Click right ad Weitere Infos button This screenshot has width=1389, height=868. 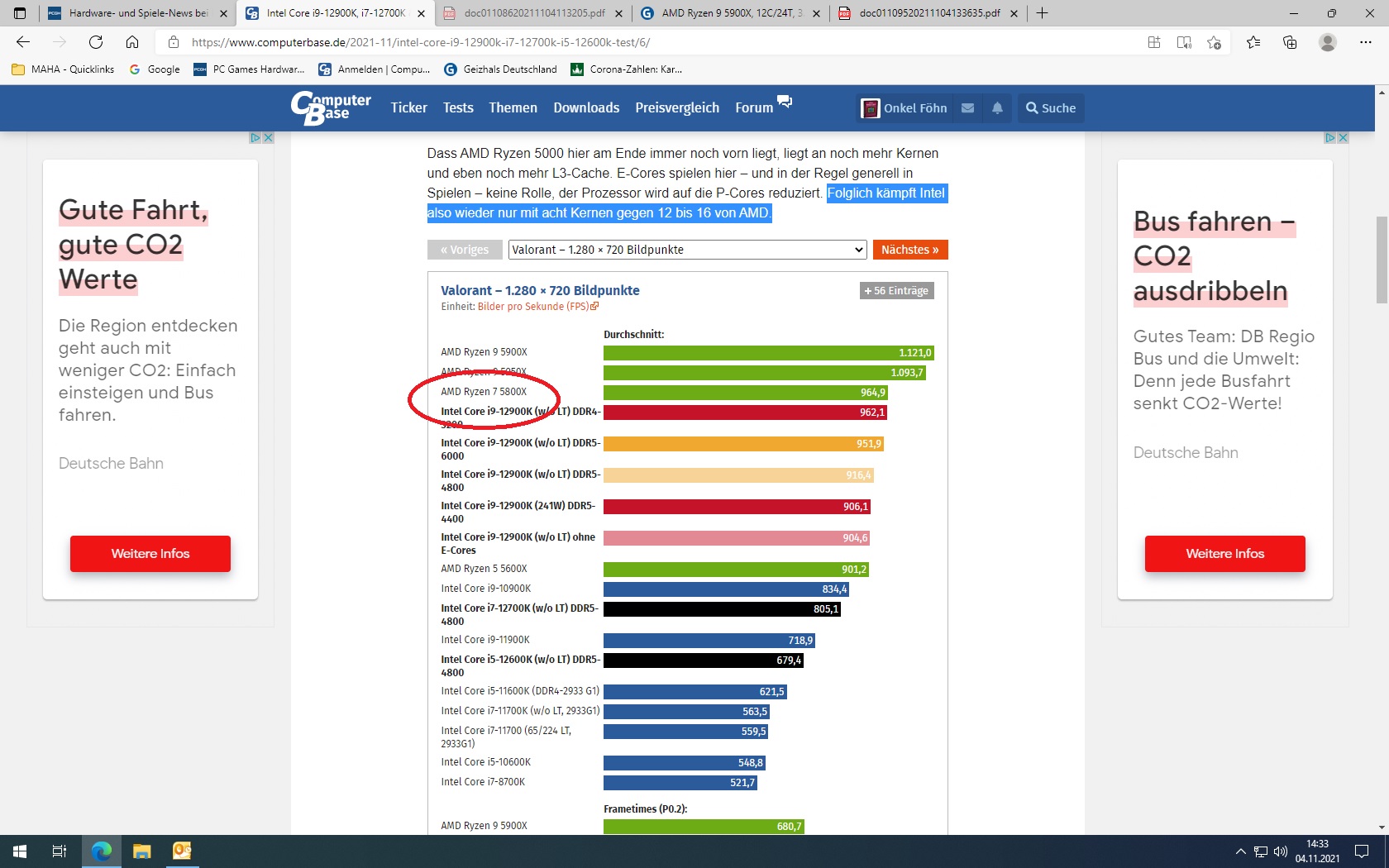tap(1225, 554)
